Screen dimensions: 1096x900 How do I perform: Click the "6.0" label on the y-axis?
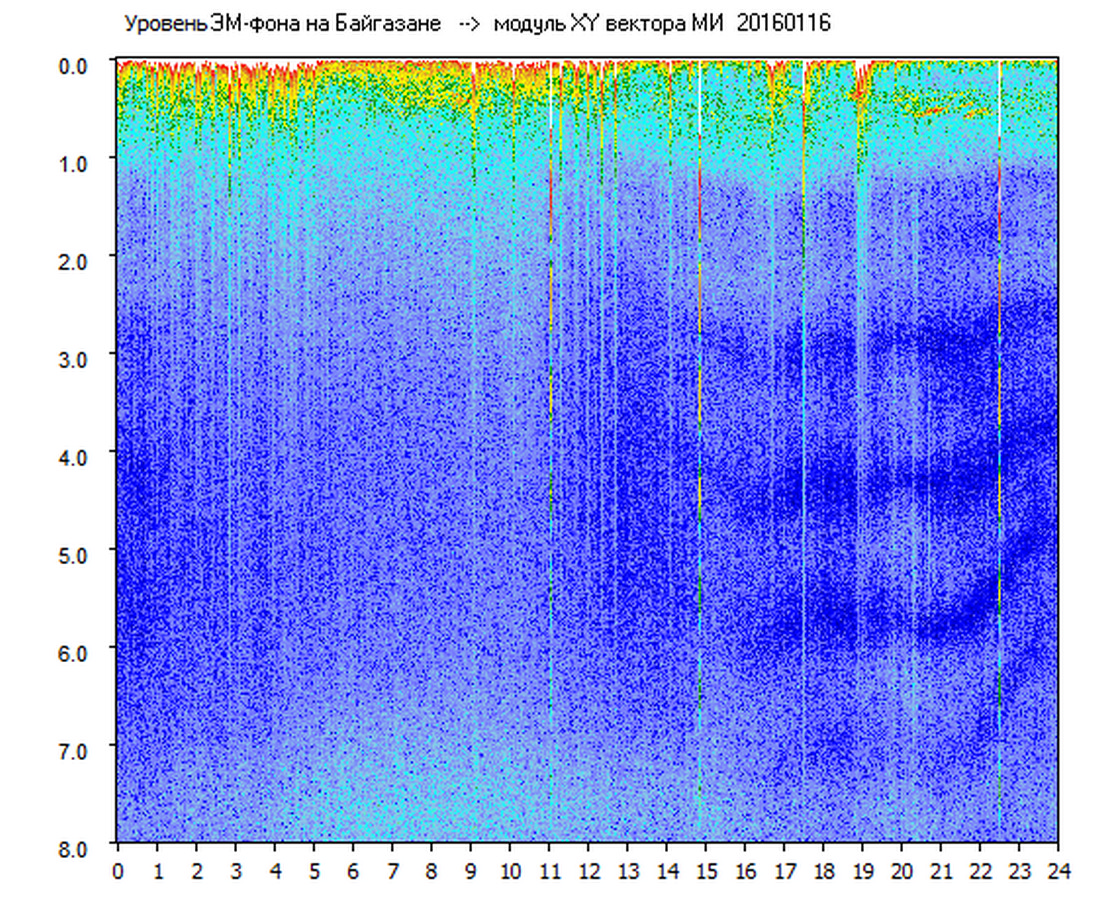tap(75, 651)
